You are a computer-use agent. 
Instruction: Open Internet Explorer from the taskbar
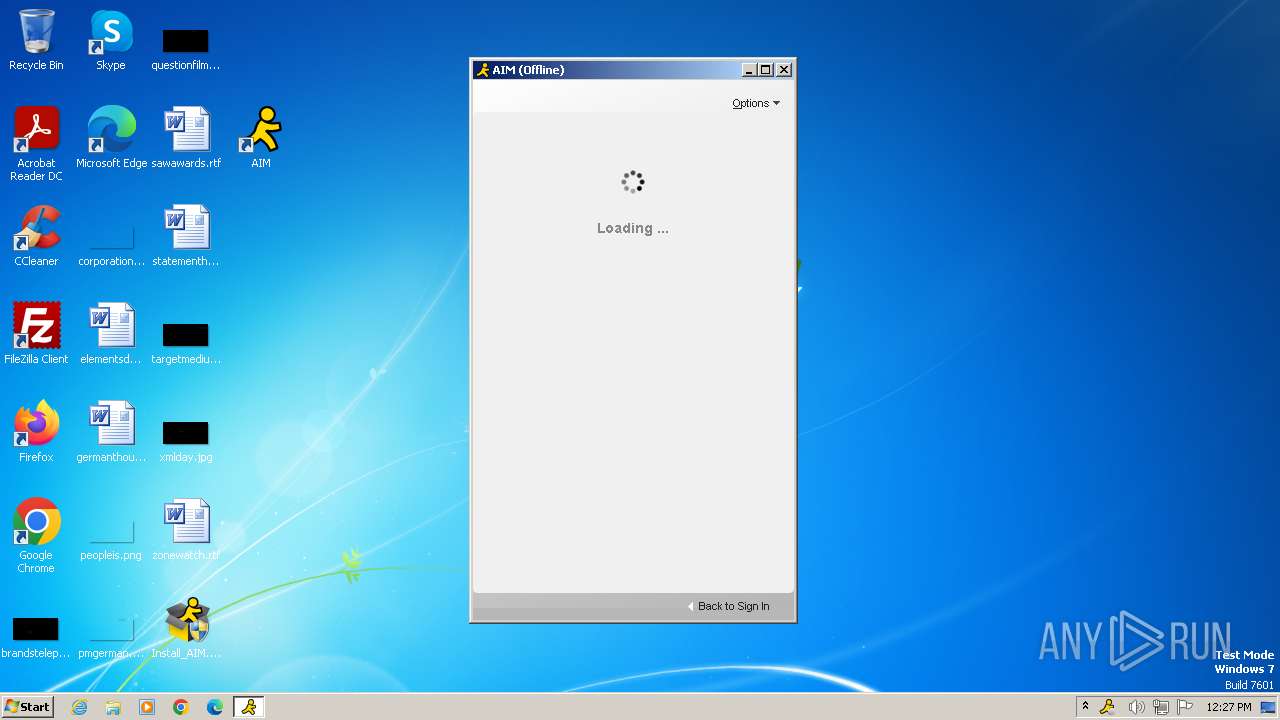point(79,707)
